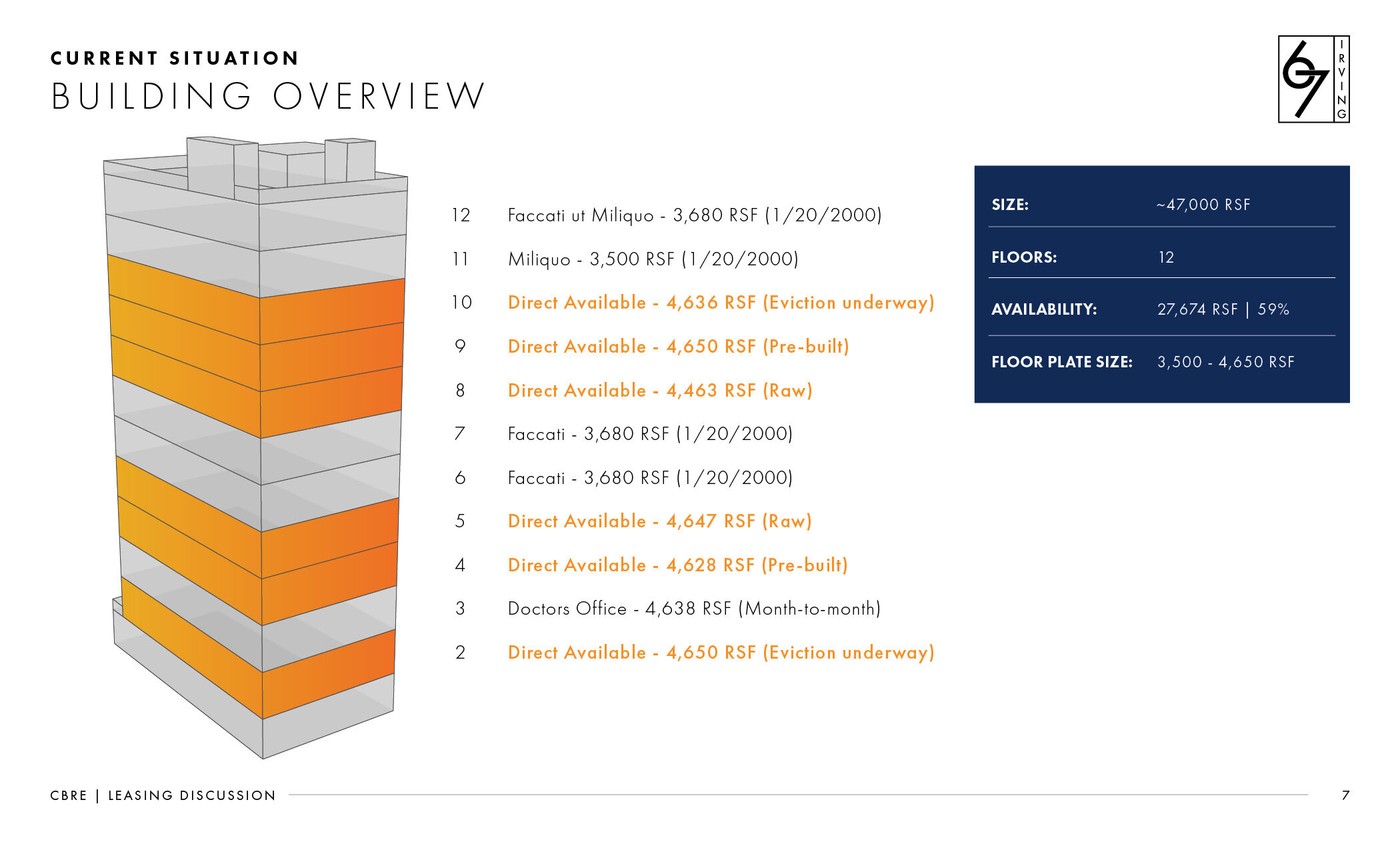Viewport: 1400px width, 850px height.
Task: Click the floor number 10 label
Action: point(461,303)
